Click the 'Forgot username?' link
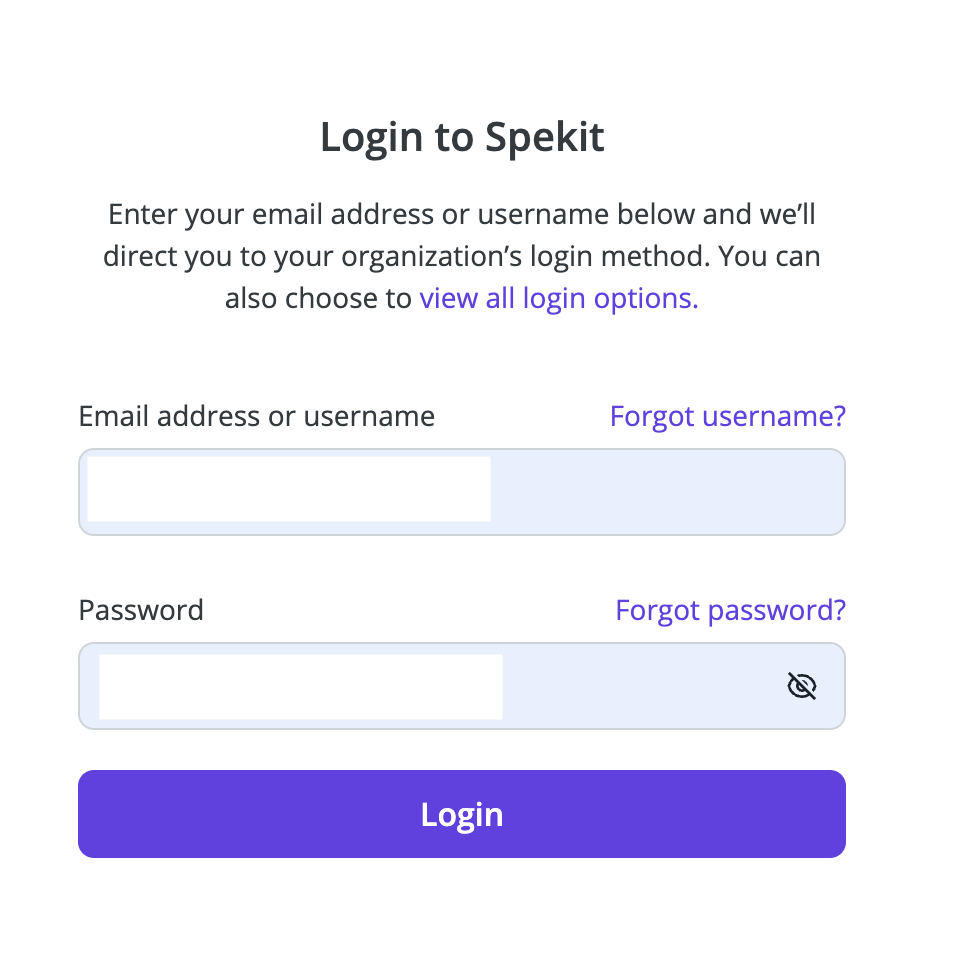This screenshot has height=968, width=974. pyautogui.click(x=727, y=416)
